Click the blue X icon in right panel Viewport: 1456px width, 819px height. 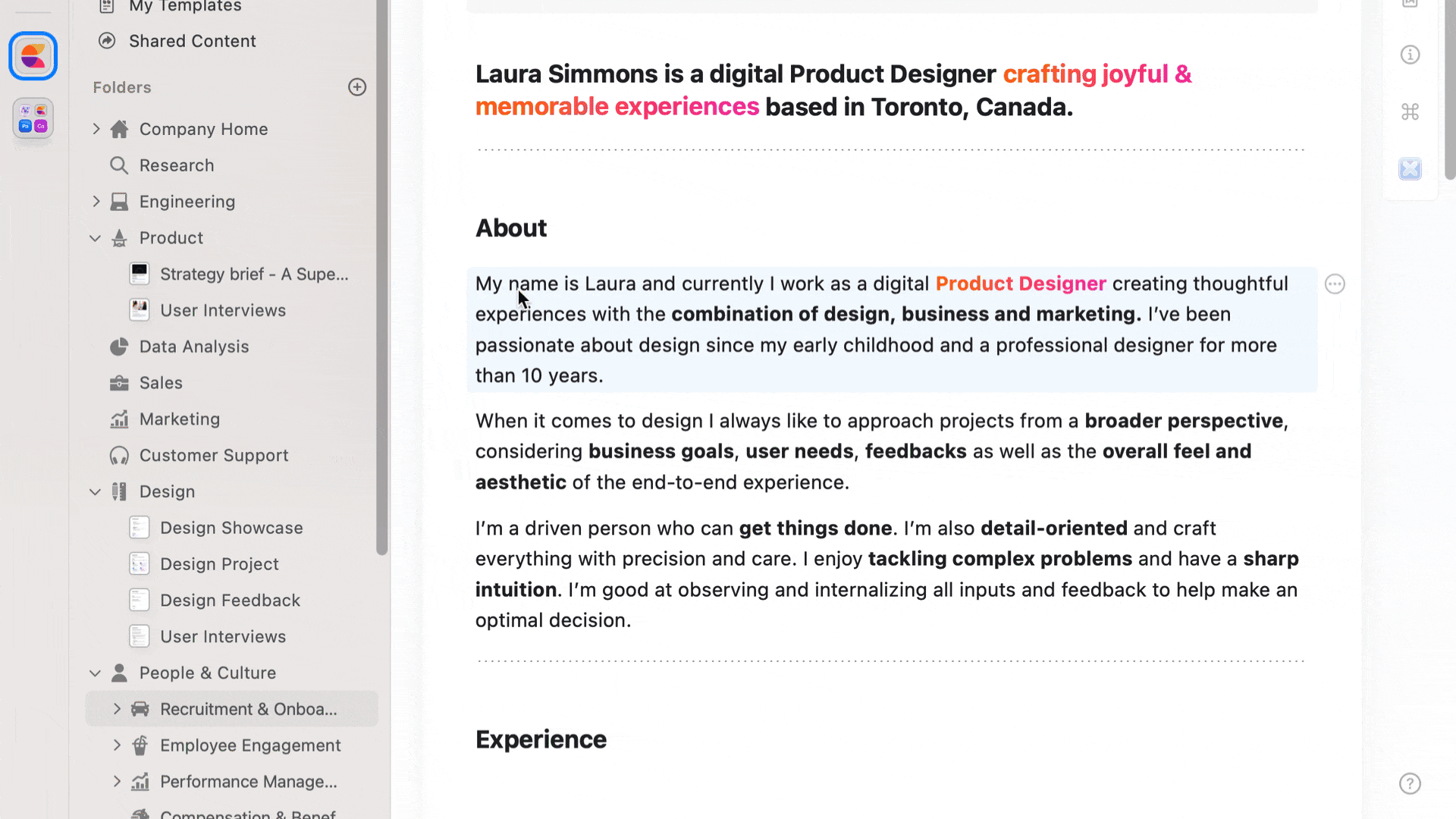point(1410,168)
